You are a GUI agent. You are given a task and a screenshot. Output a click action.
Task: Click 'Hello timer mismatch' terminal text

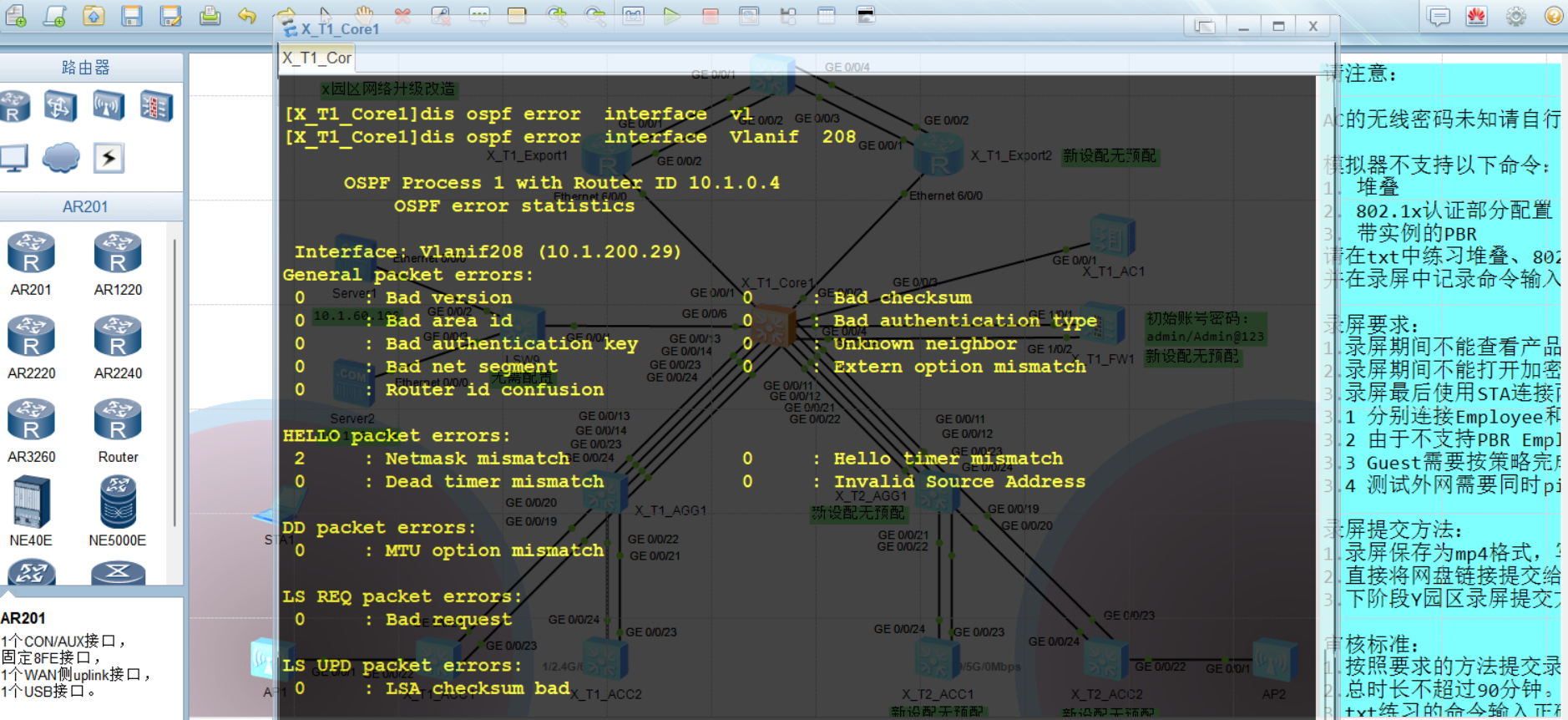(948, 459)
